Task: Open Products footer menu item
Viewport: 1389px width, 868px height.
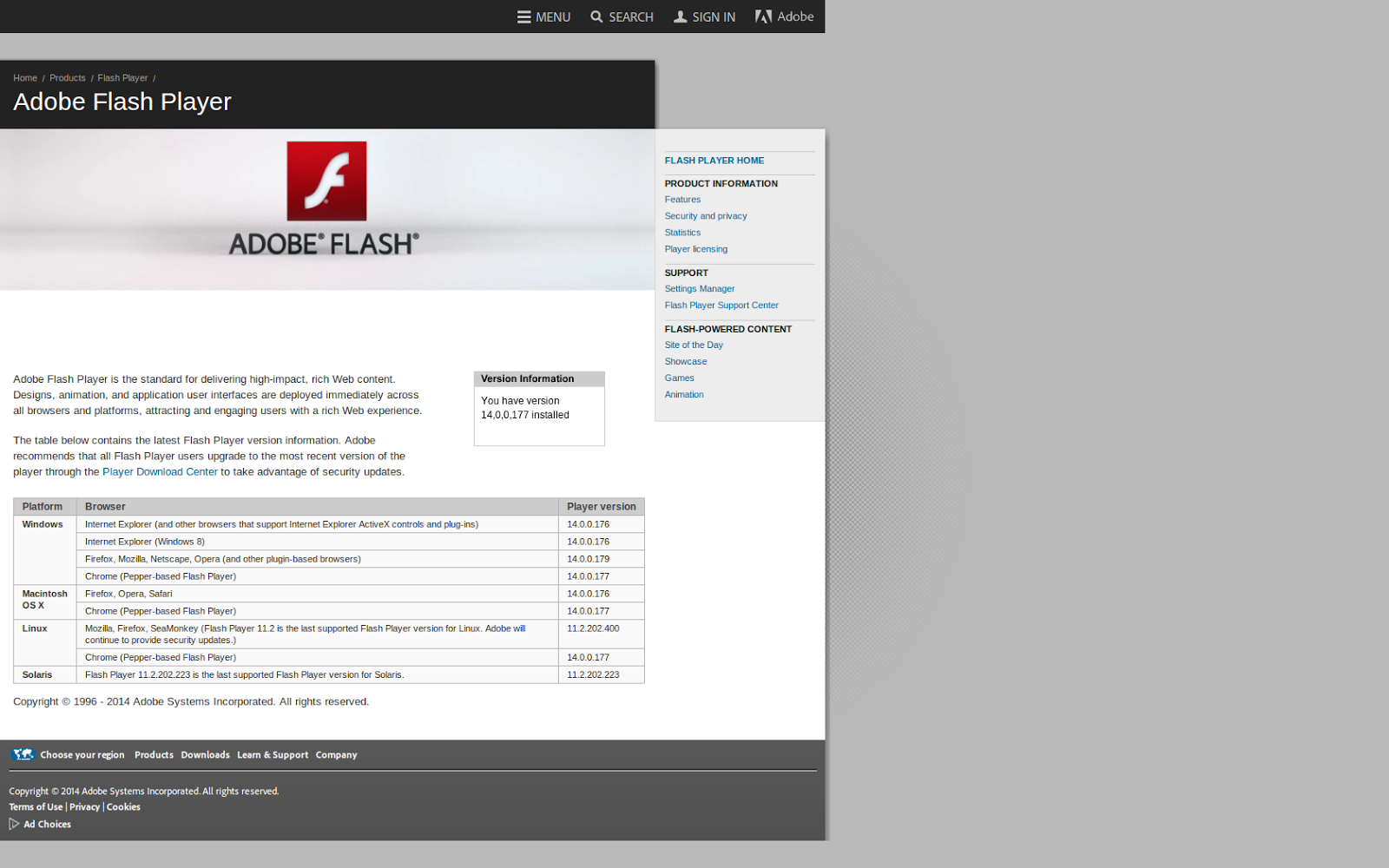Action: [x=154, y=755]
